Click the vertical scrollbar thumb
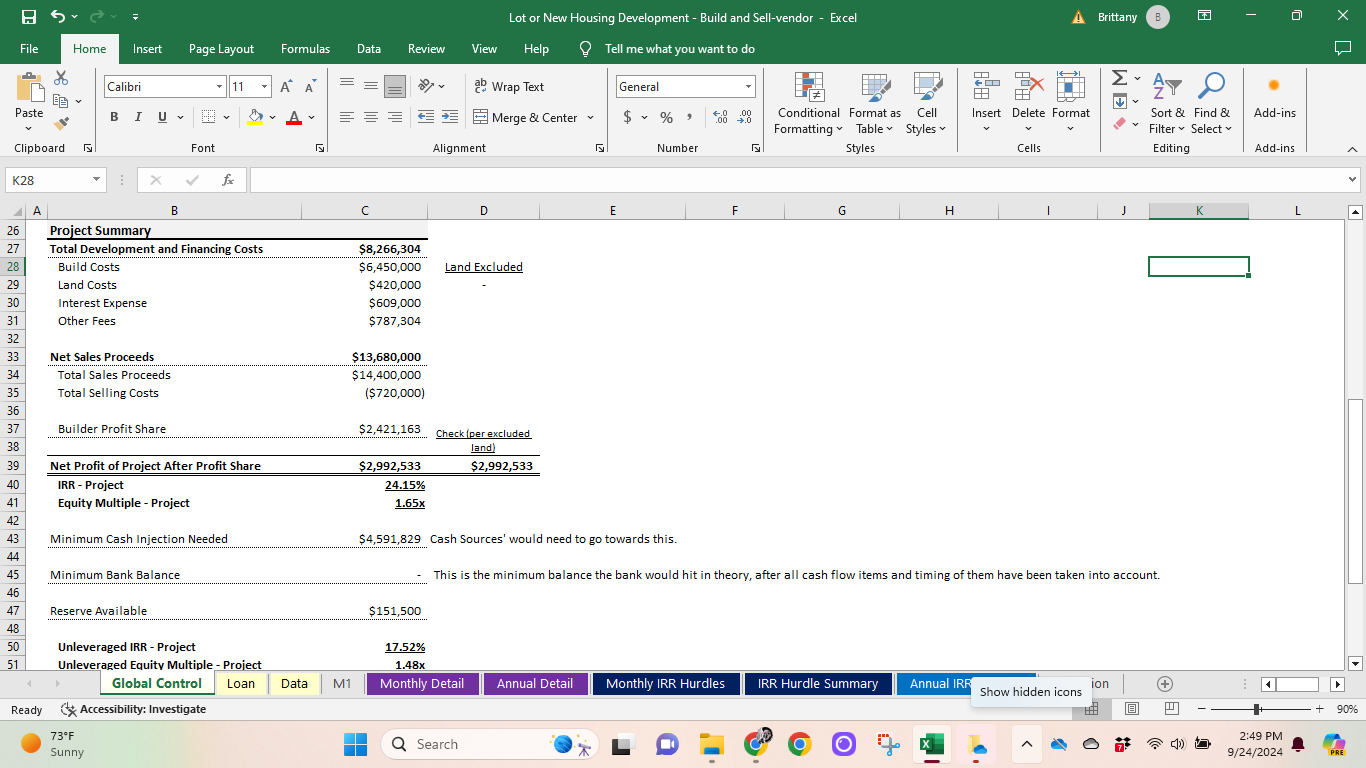 pos(1356,491)
